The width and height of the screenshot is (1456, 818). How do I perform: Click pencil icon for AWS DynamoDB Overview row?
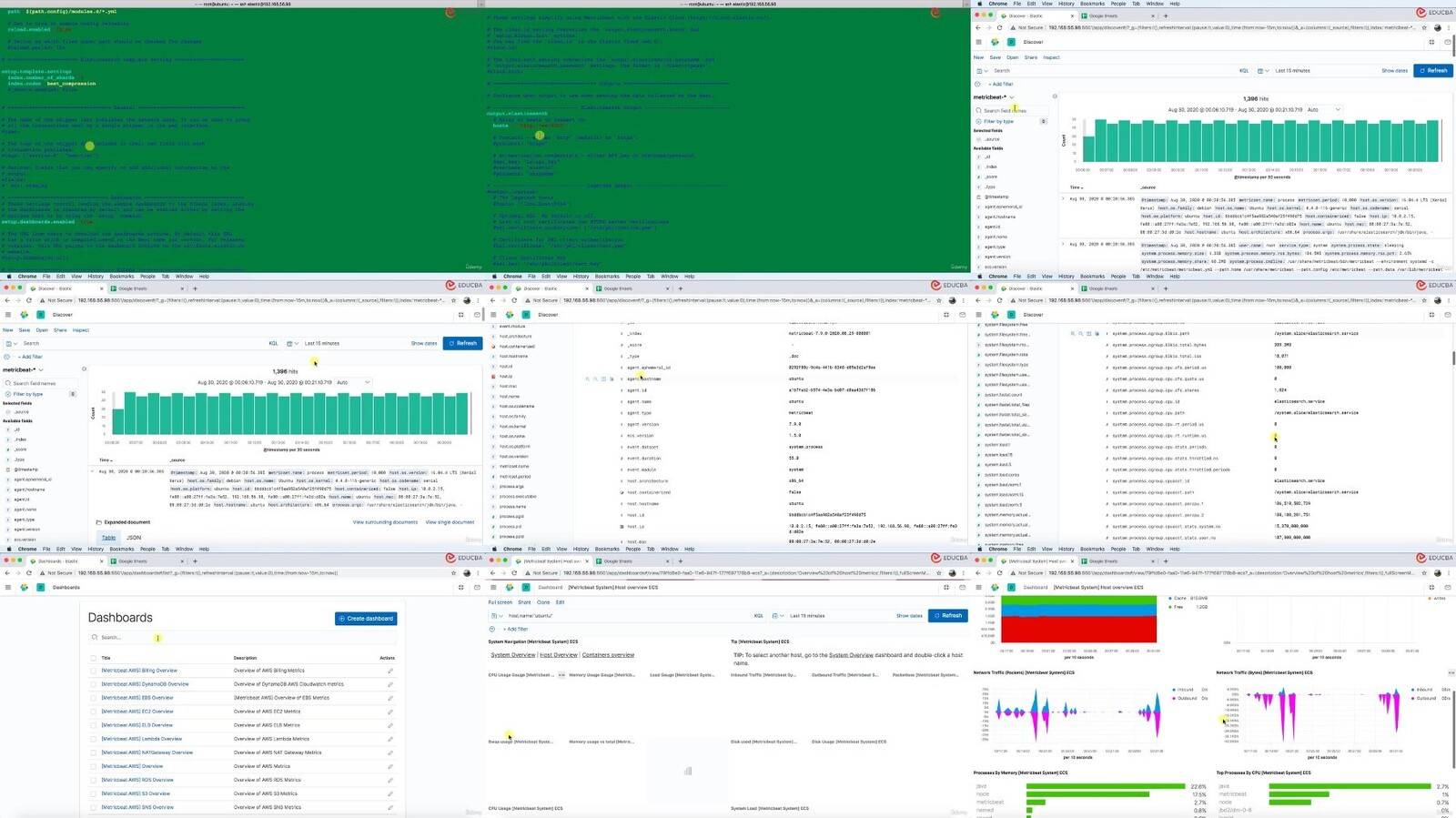390,684
